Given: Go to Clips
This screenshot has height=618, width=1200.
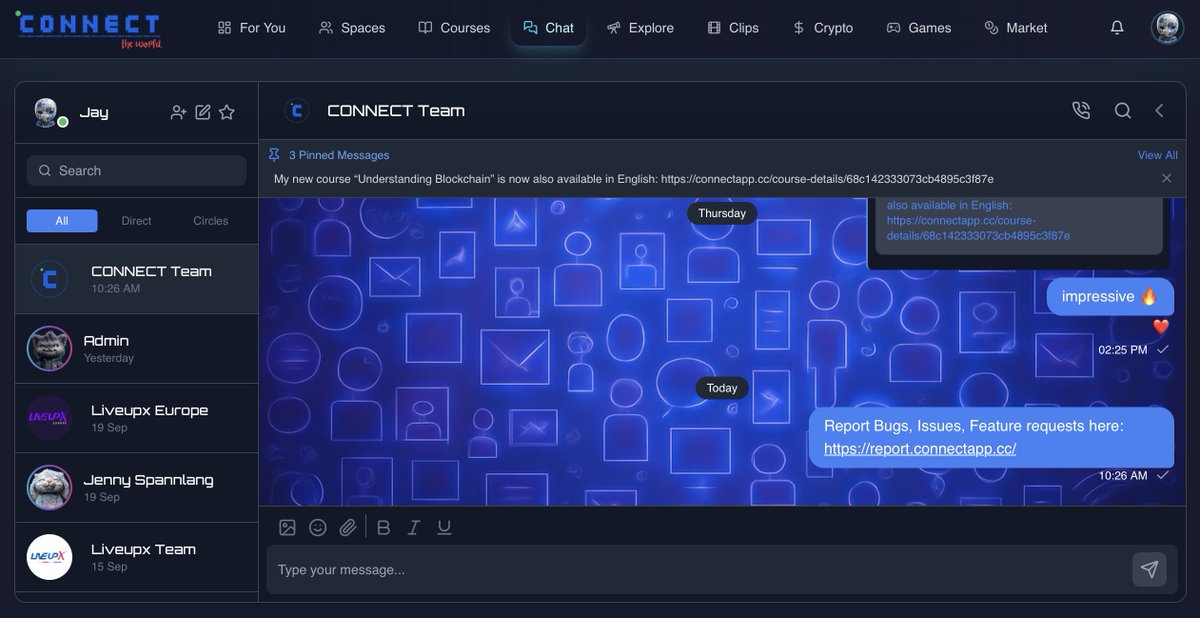Looking at the screenshot, I should point(733,28).
